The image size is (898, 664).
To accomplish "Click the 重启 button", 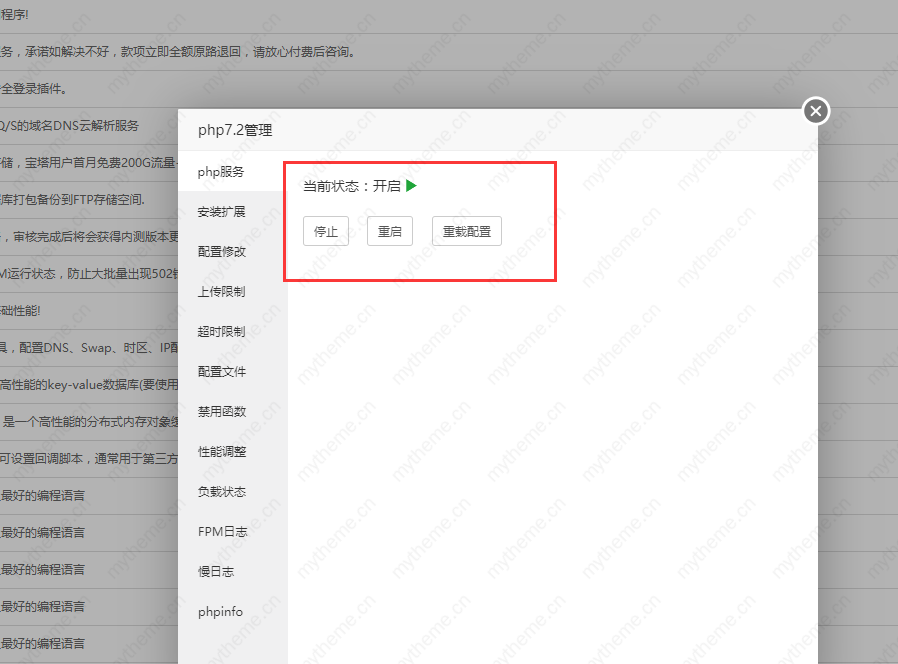I will coord(389,231).
